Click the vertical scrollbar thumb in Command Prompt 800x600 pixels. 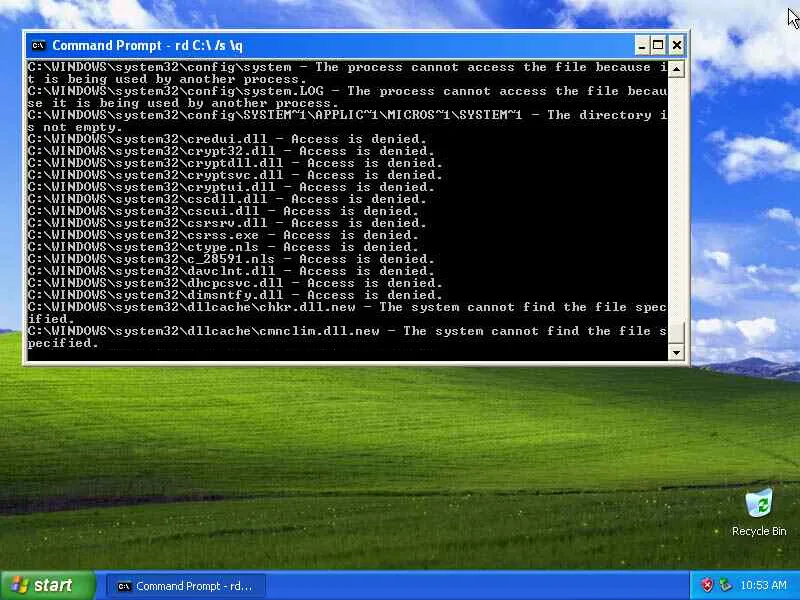point(676,333)
